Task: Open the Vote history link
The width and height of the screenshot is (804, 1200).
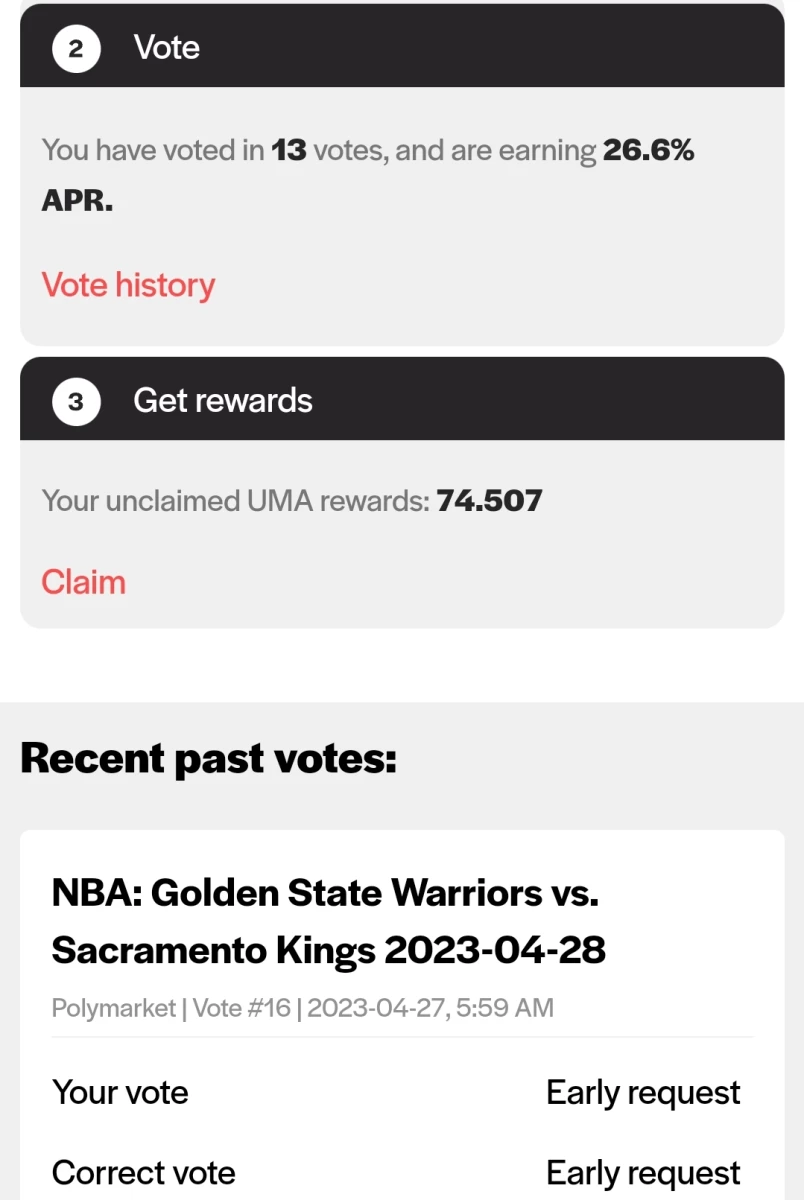Action: click(128, 285)
